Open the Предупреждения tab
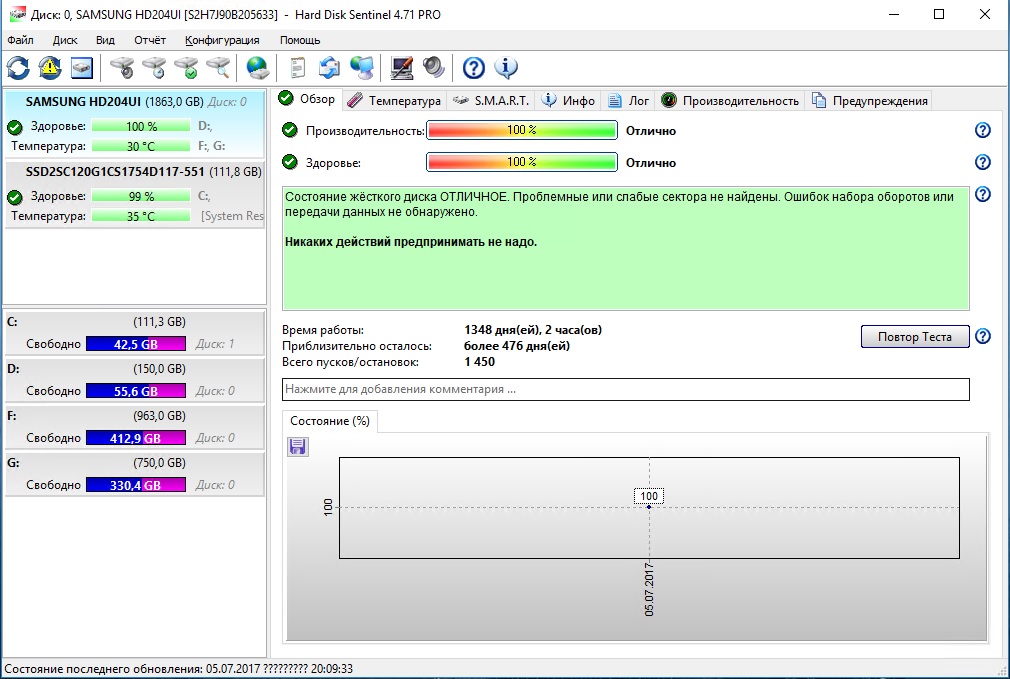This screenshot has height=679, width=1010. [x=870, y=100]
